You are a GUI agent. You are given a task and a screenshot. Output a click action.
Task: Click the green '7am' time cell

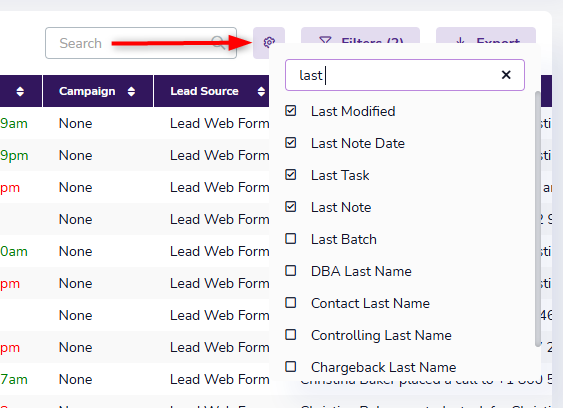[14, 379]
